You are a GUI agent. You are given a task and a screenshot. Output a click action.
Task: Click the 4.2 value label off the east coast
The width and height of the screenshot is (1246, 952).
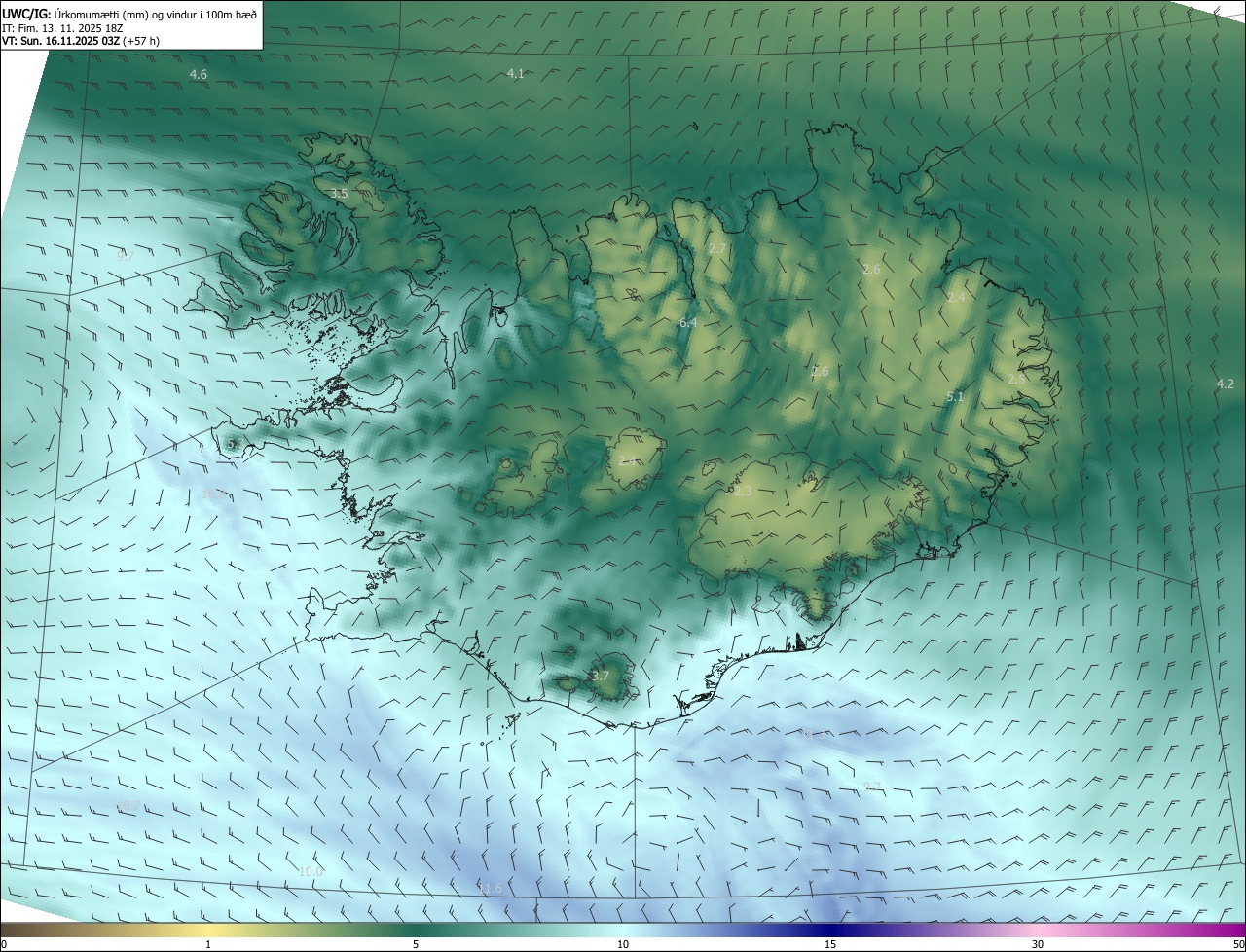1226,384
